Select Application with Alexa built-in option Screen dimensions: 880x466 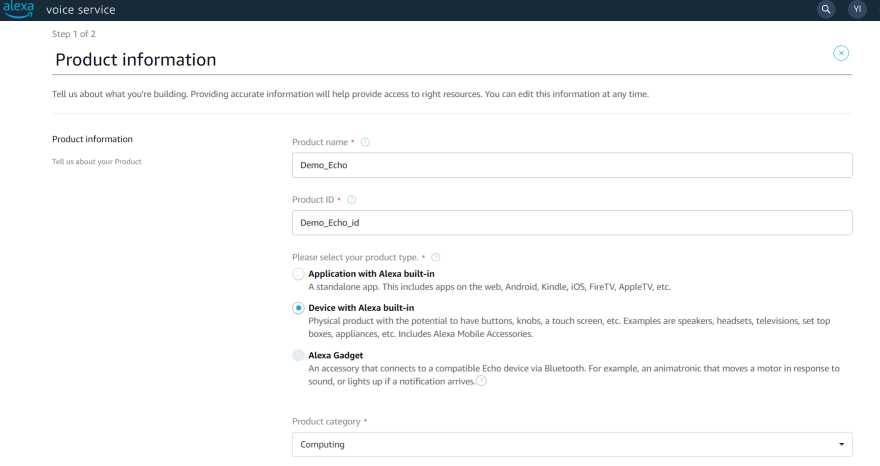(298, 274)
